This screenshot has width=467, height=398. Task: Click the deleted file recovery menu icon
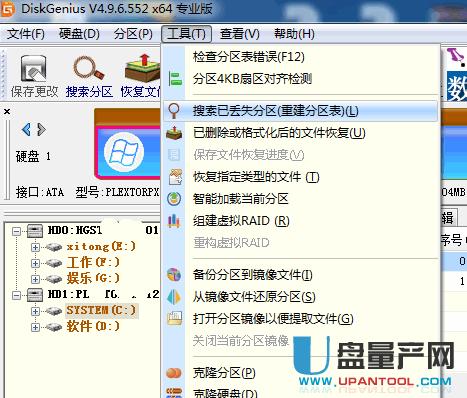(x=174, y=133)
